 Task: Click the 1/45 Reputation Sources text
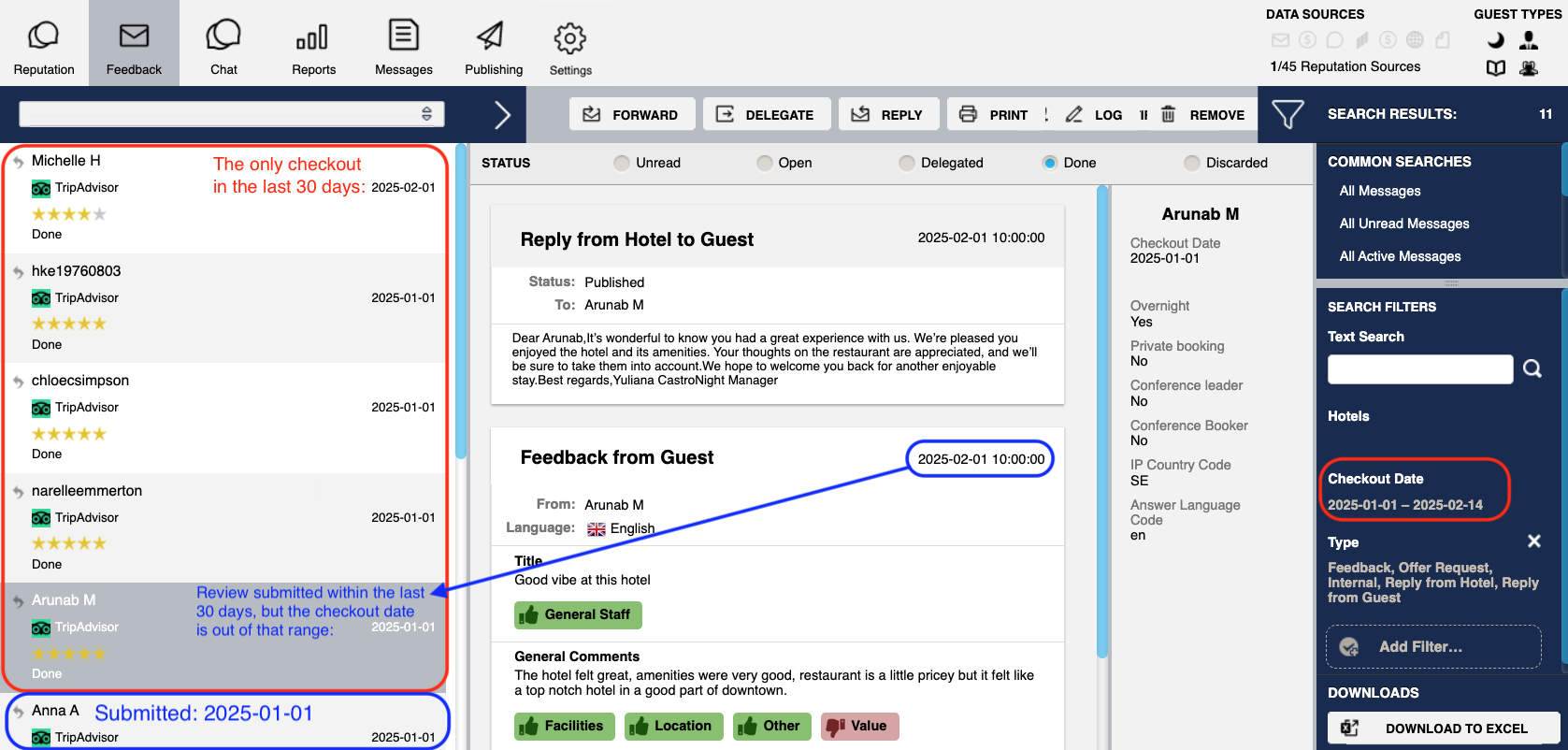click(x=1345, y=66)
